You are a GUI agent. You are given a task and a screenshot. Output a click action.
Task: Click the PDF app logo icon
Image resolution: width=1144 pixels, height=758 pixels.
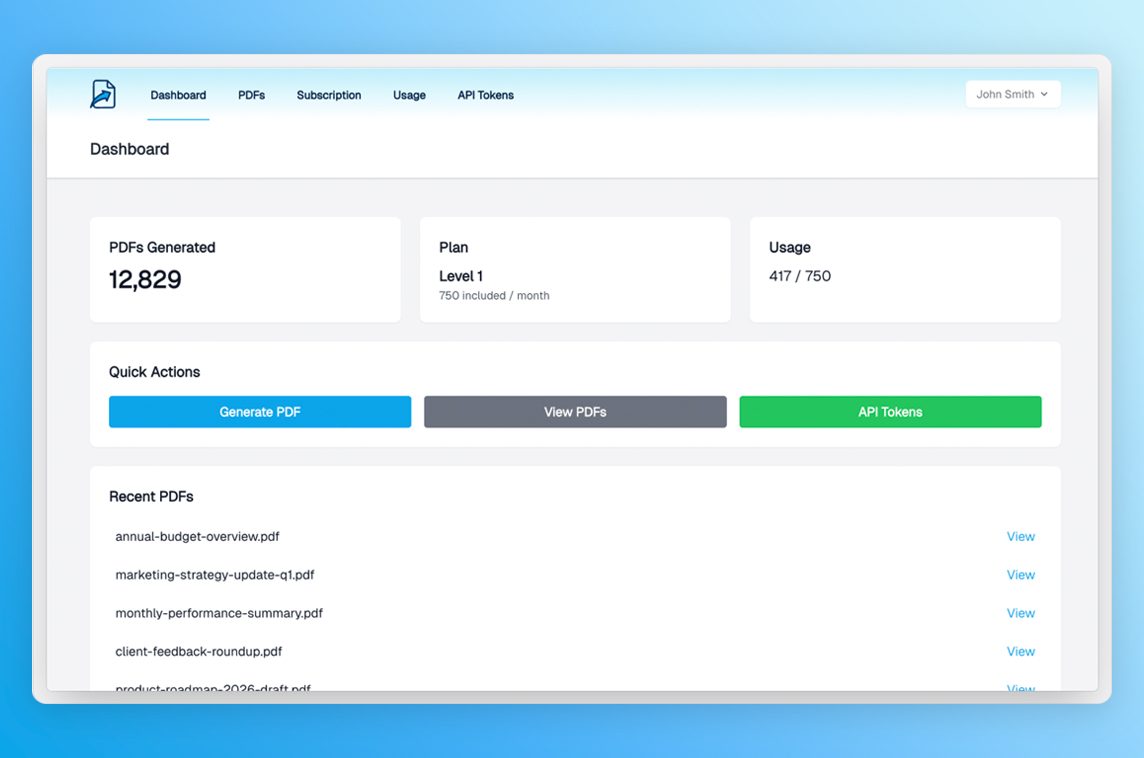tap(103, 94)
